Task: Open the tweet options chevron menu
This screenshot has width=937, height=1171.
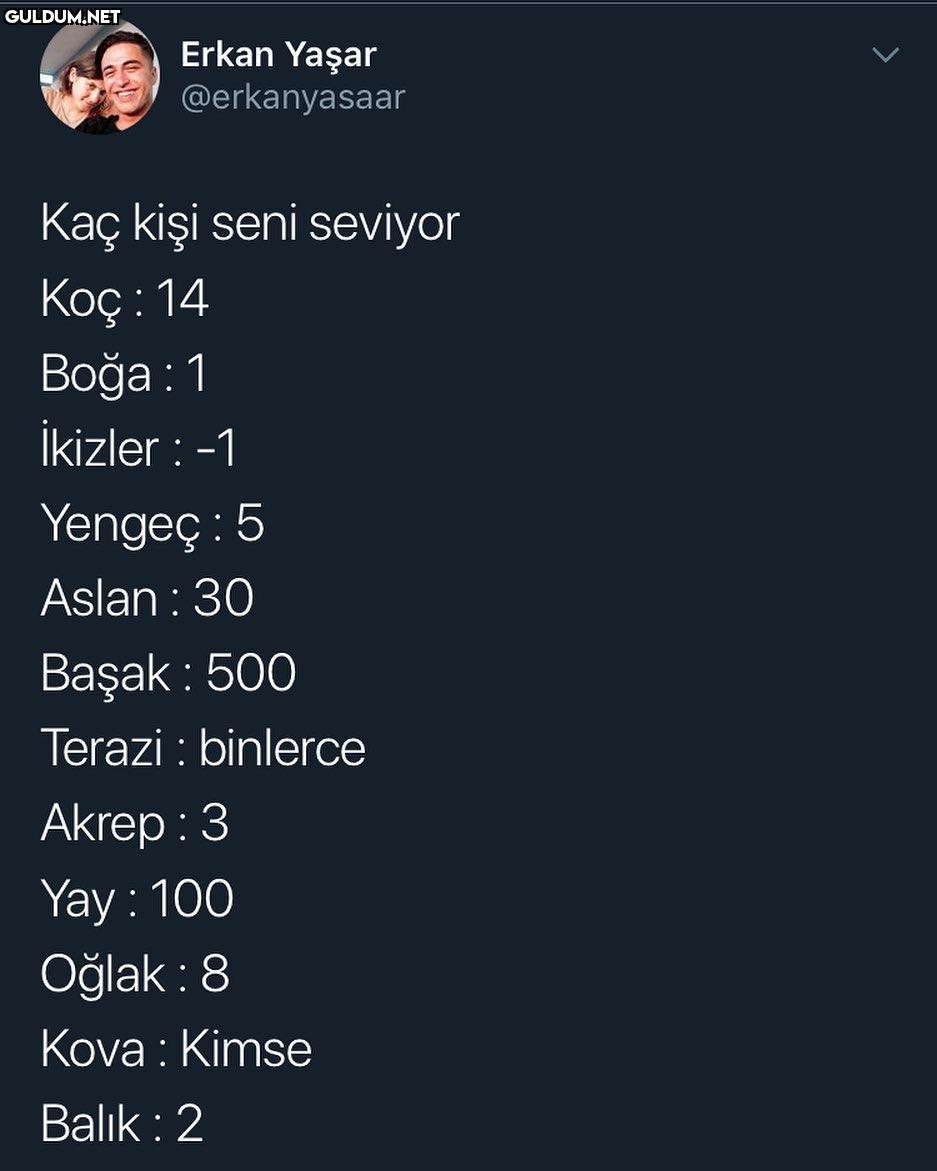Action: click(x=886, y=55)
